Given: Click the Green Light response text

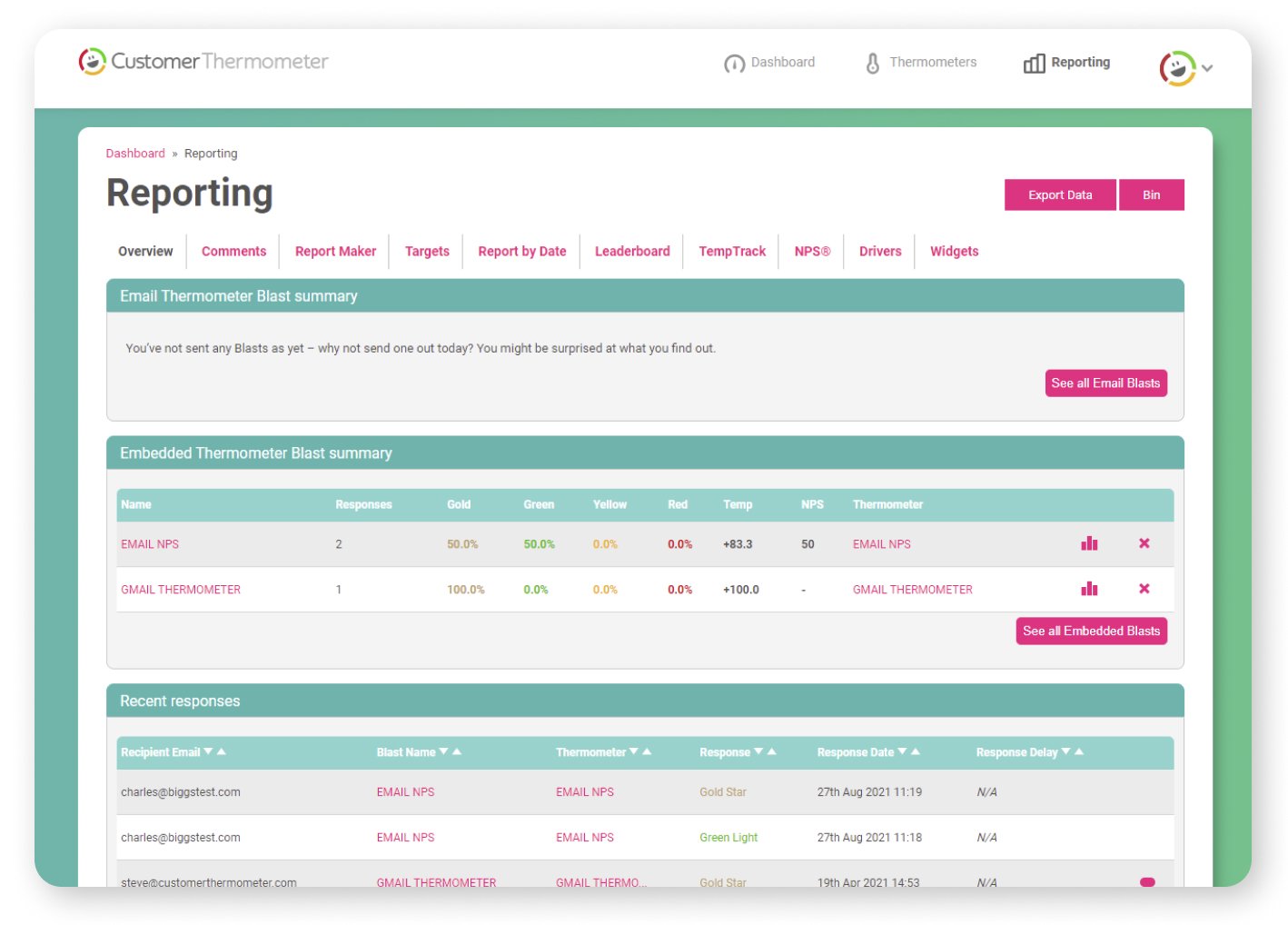Looking at the screenshot, I should click(728, 838).
